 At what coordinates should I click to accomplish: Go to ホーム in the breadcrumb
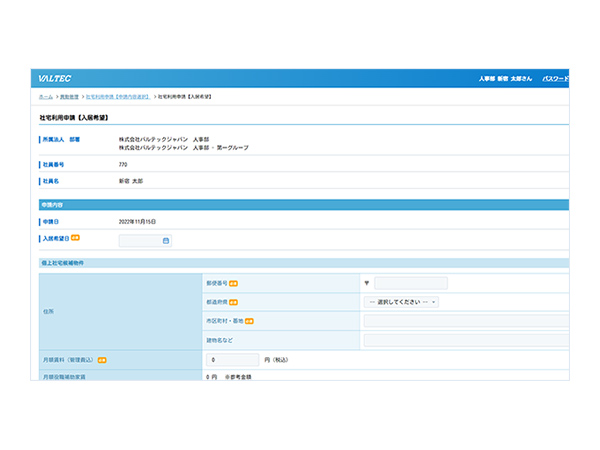(x=46, y=97)
